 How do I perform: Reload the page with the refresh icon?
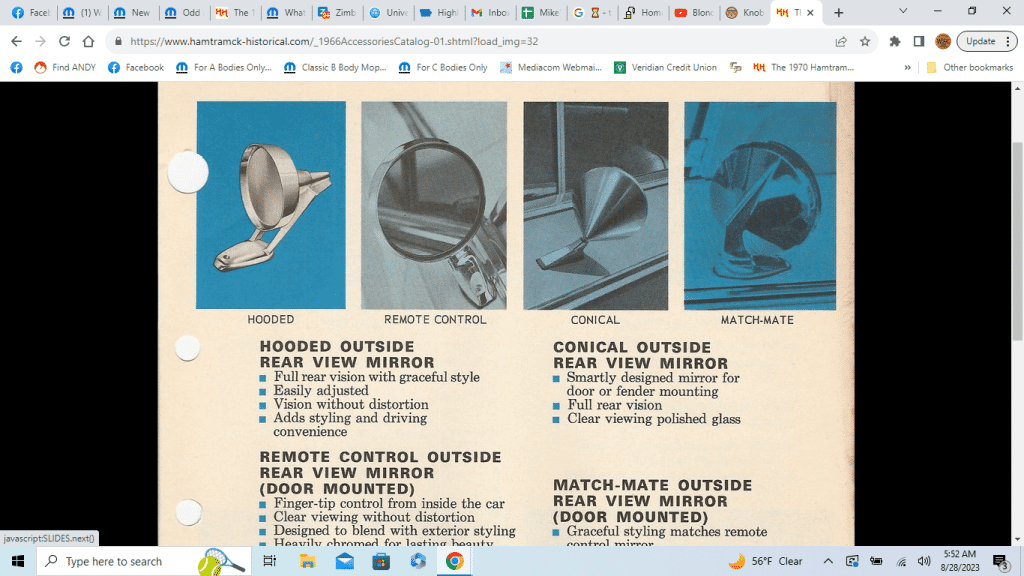click(x=64, y=41)
